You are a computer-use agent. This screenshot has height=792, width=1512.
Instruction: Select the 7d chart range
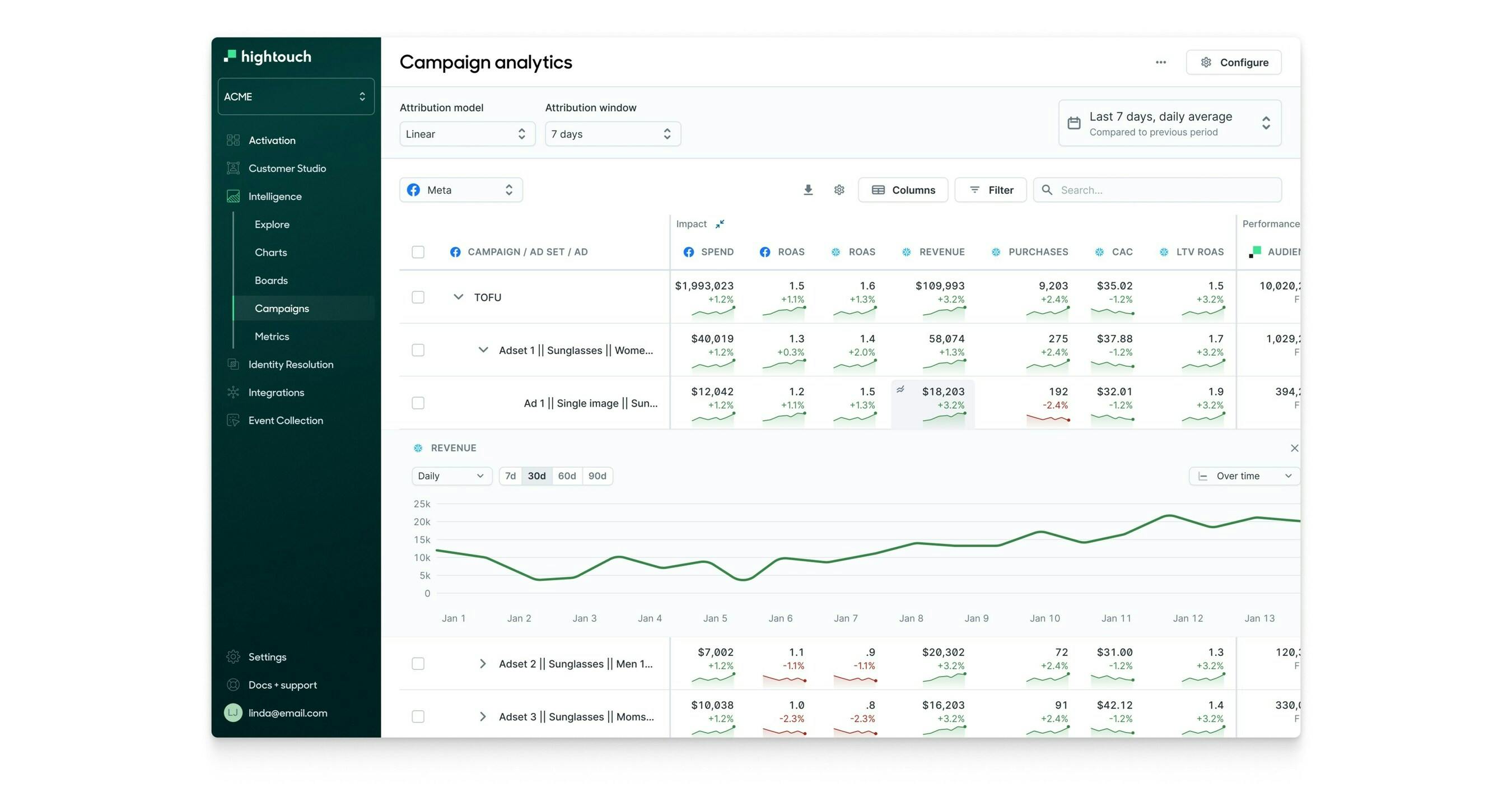pyautogui.click(x=510, y=476)
